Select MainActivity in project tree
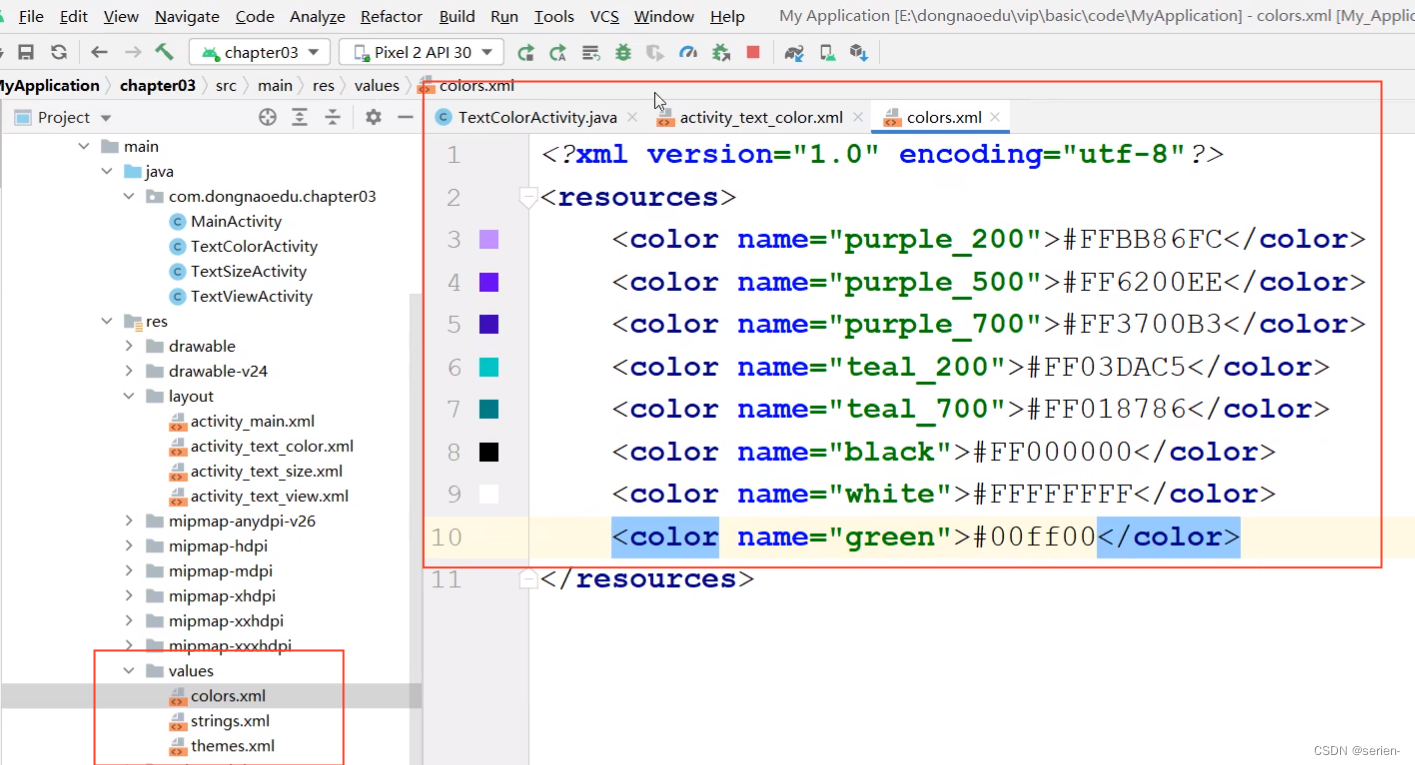The image size is (1415, 765). (236, 221)
